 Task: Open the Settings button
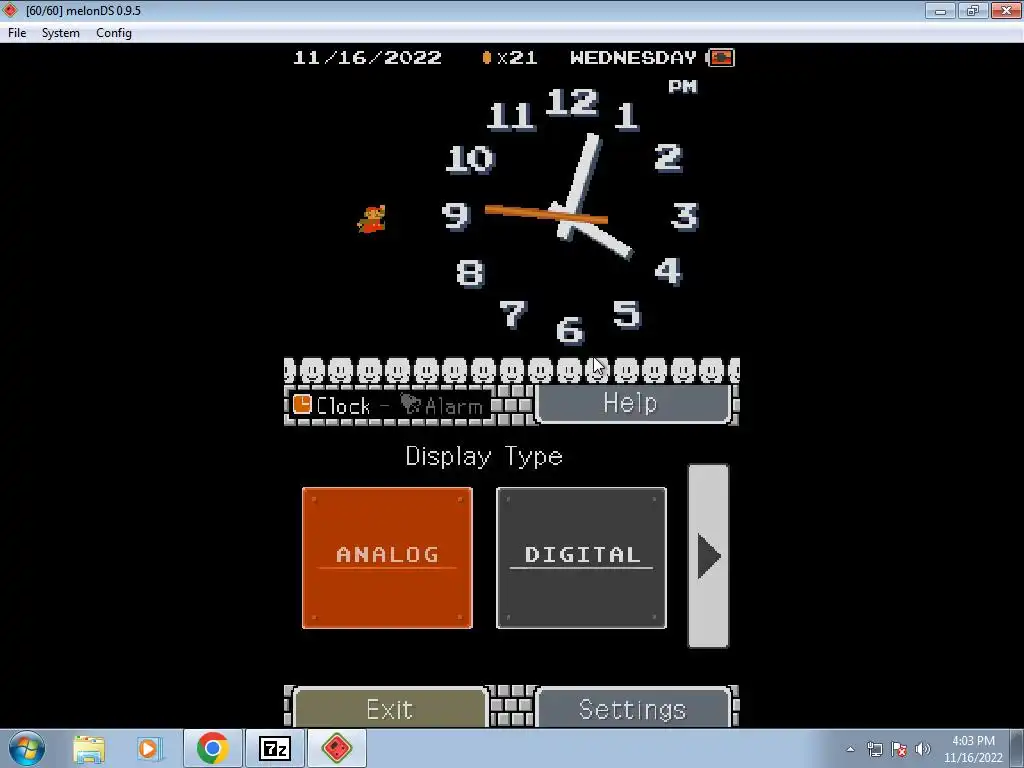click(632, 709)
